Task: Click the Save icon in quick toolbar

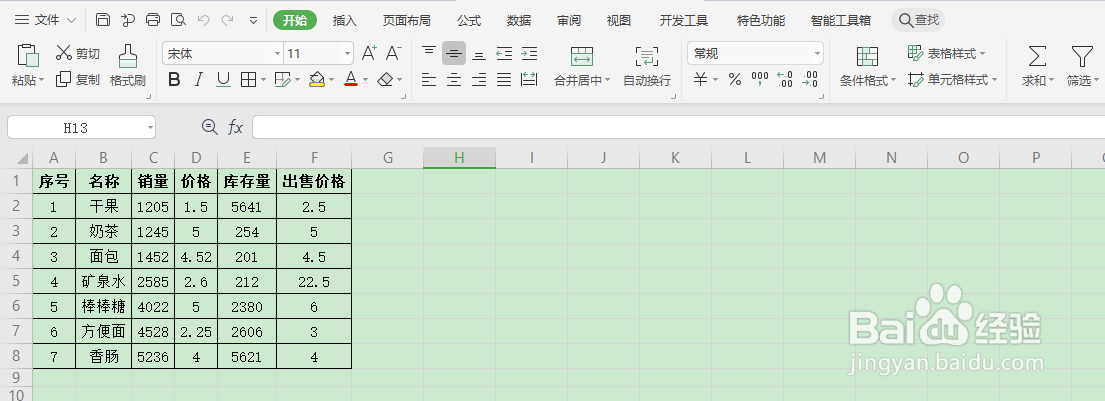Action: coord(103,20)
